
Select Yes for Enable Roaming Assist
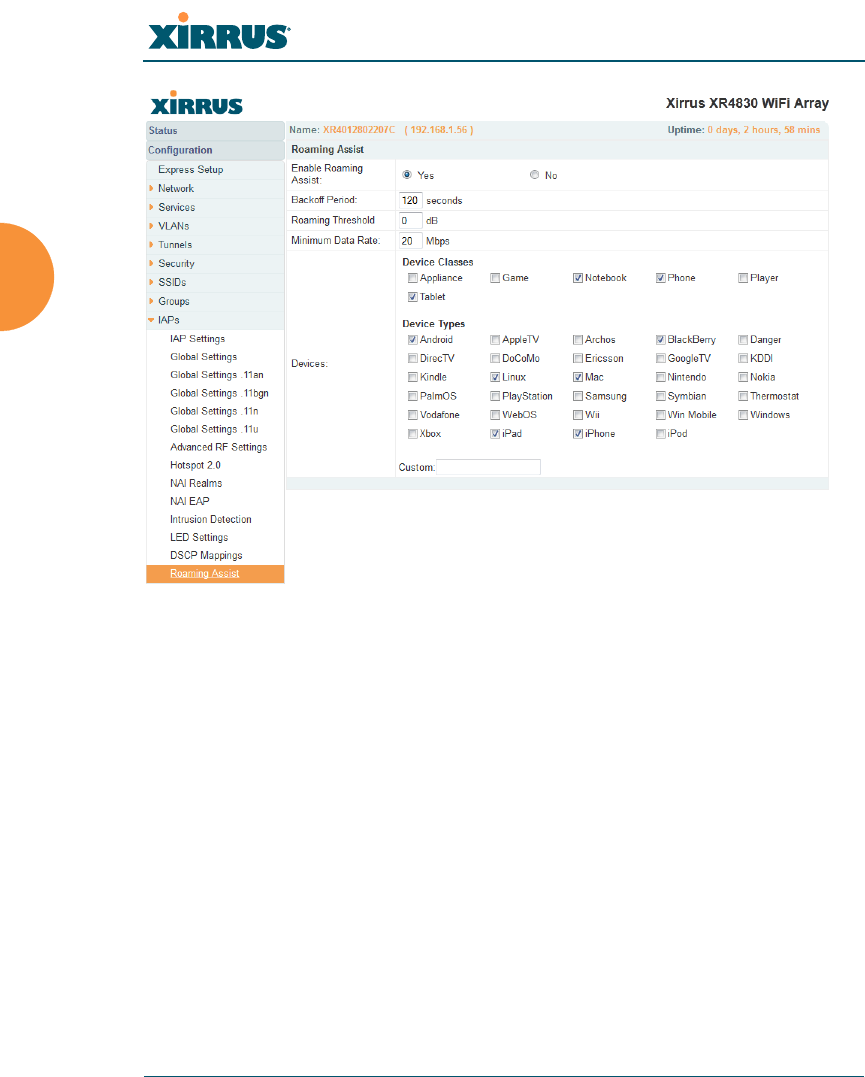pos(407,175)
